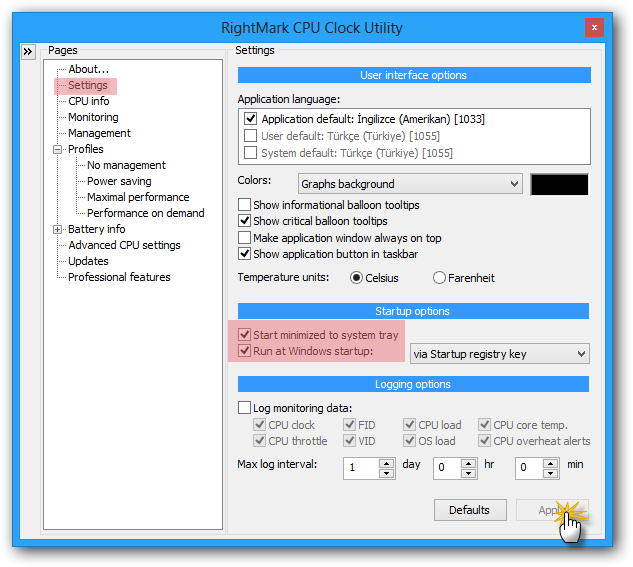Toggle the CPU throttle logging checkbox

pyautogui.click(x=259, y=441)
